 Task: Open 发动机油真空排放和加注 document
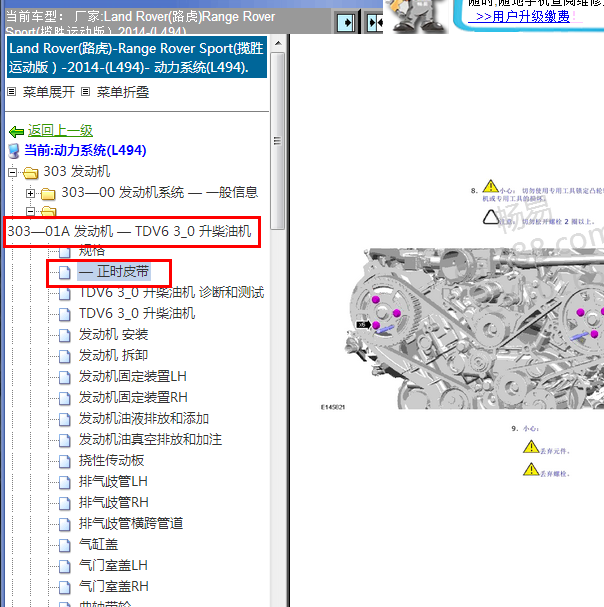tap(150, 439)
